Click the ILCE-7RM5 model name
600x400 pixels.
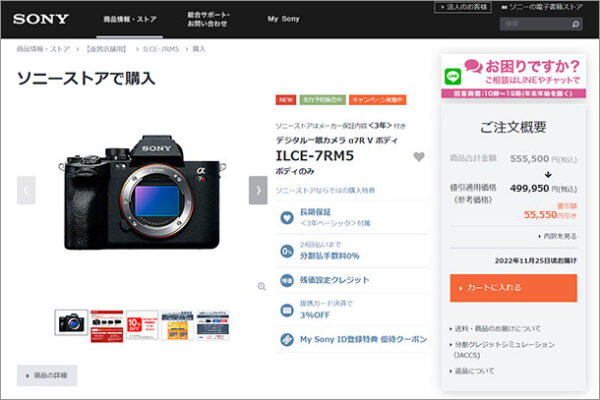[x=315, y=156]
